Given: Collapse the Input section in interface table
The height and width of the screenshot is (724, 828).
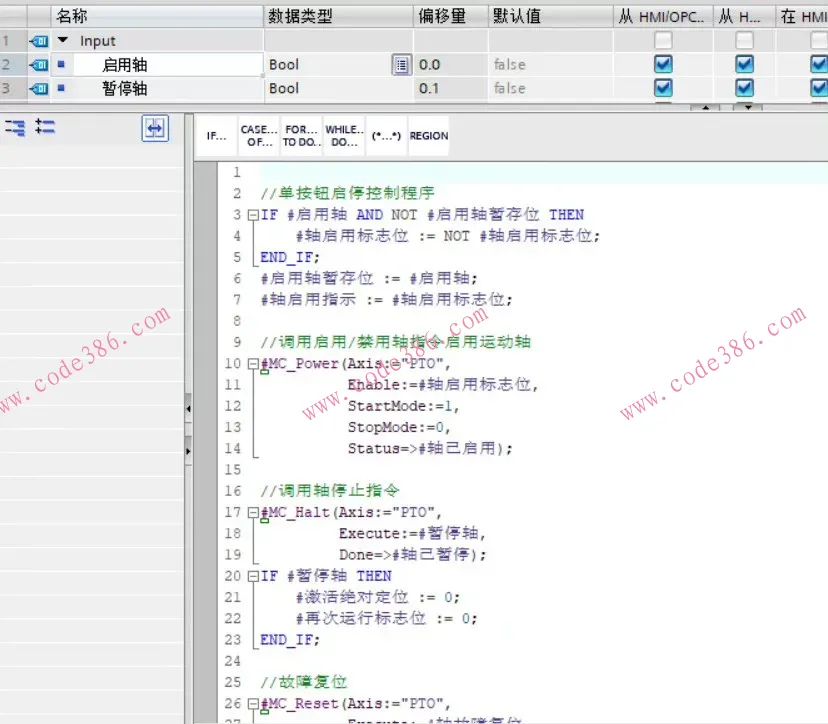Looking at the screenshot, I should (63, 40).
